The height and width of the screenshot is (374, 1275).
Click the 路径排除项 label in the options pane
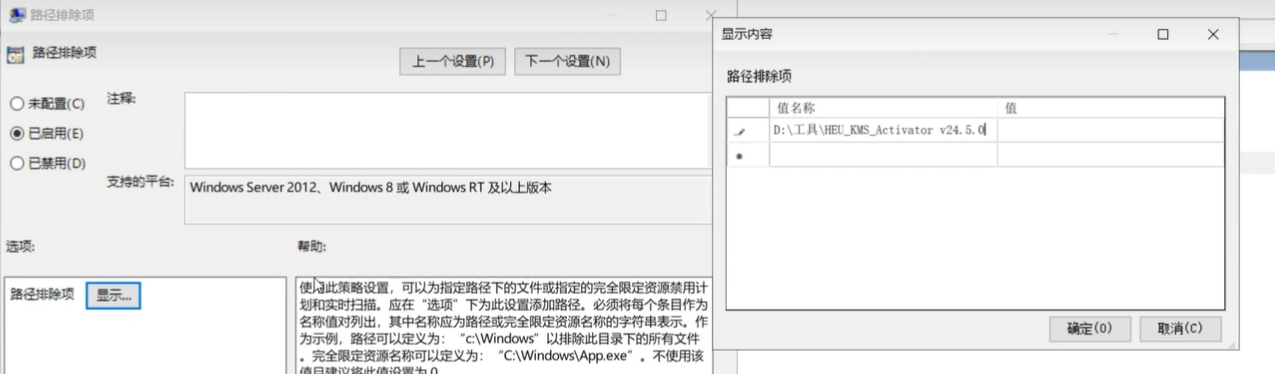click(x=42, y=294)
